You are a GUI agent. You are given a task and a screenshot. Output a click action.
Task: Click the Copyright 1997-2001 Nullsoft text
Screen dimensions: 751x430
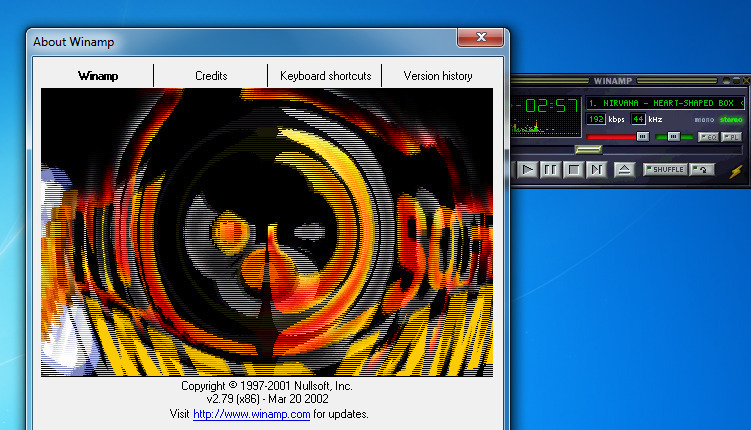click(x=267, y=386)
